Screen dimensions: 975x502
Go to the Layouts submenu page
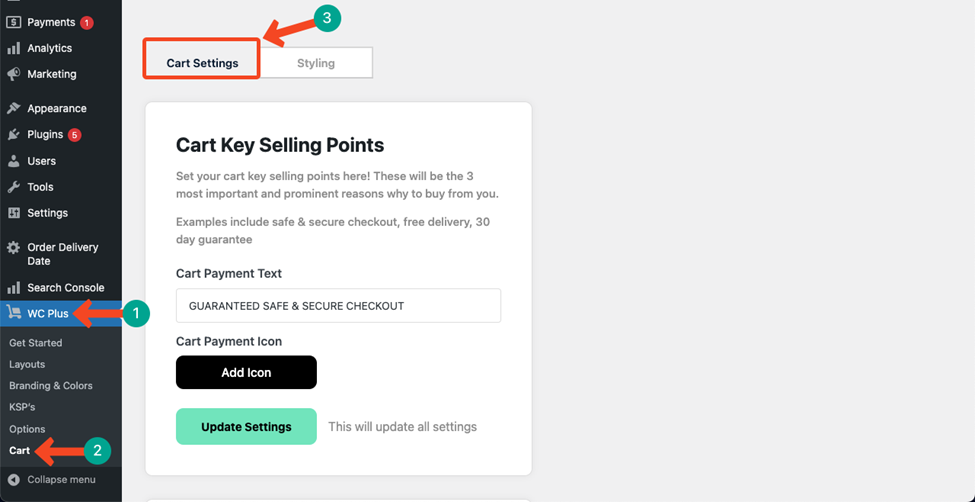27,365
